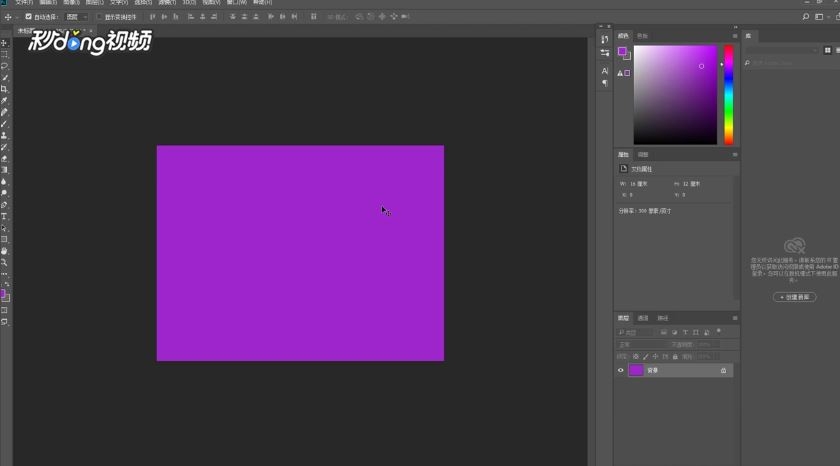The image size is (840, 466).
Task: Select the Crop tool
Action: point(4,89)
